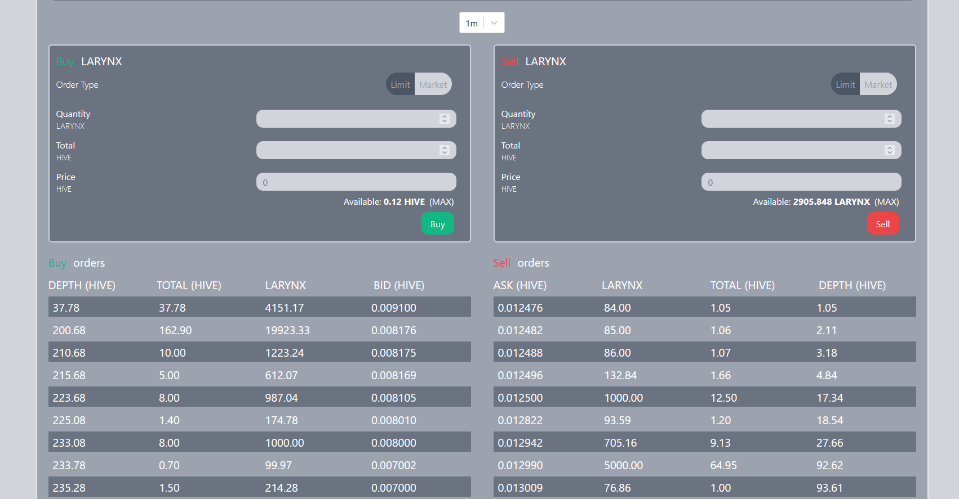Click the Buy Total stepper arrows
Image resolution: width=959 pixels, height=499 pixels.
[445, 150]
